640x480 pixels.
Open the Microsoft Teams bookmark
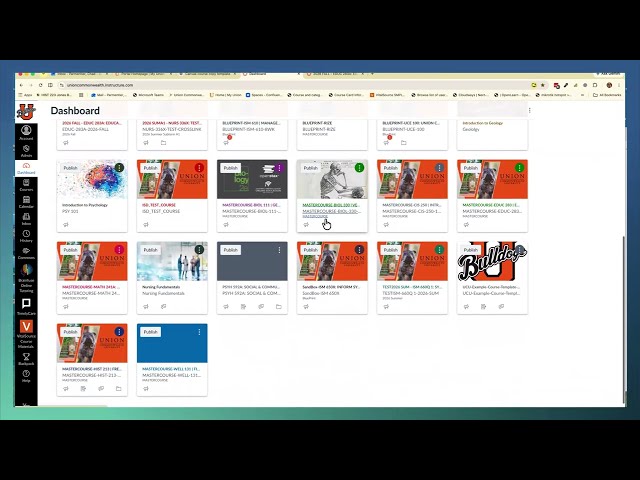pyautogui.click(x=148, y=95)
